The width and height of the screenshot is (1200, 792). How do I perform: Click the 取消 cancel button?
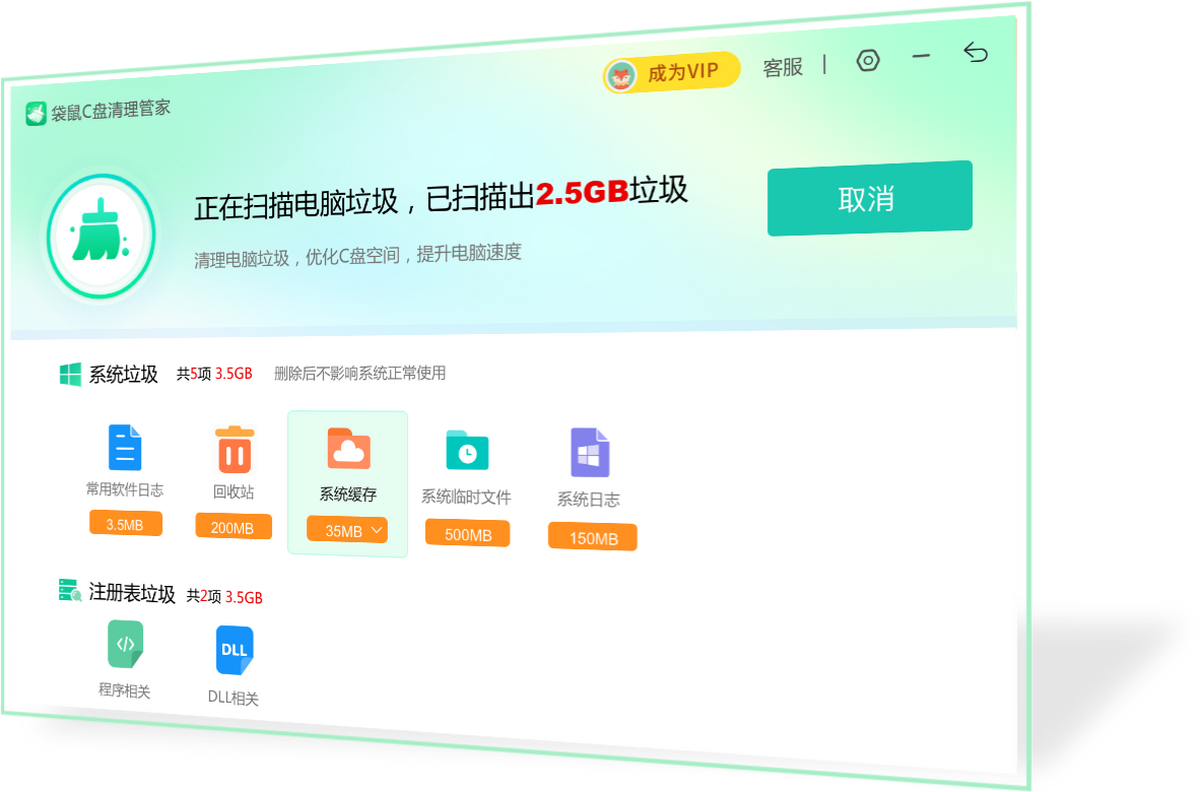tap(869, 199)
